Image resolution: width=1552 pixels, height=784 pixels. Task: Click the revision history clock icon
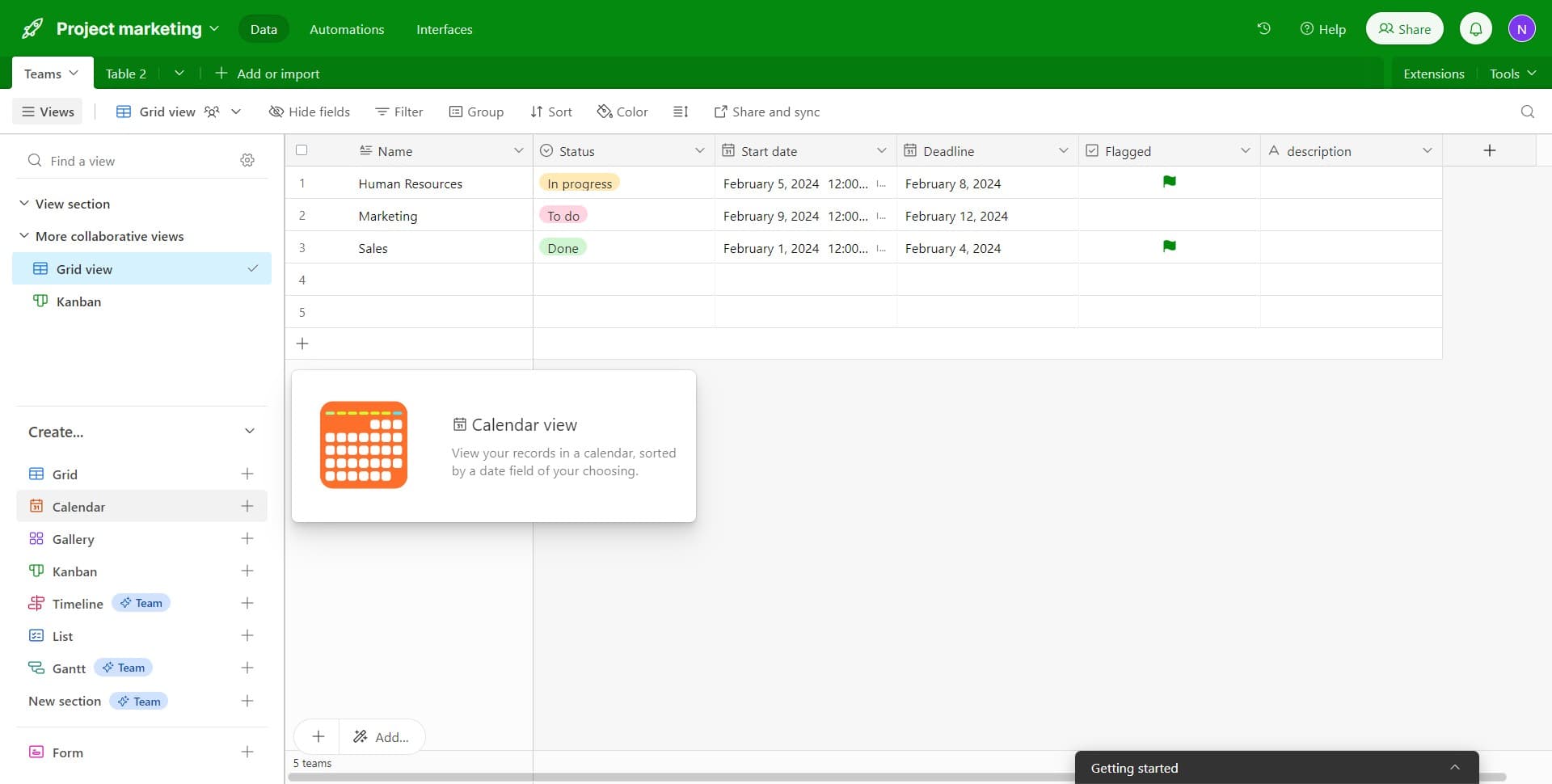[1263, 28]
